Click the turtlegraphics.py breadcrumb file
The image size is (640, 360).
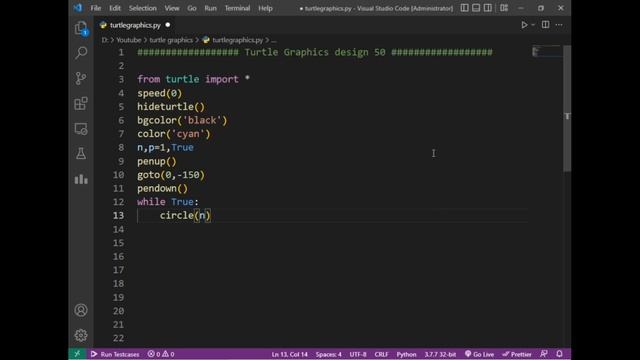233,40
